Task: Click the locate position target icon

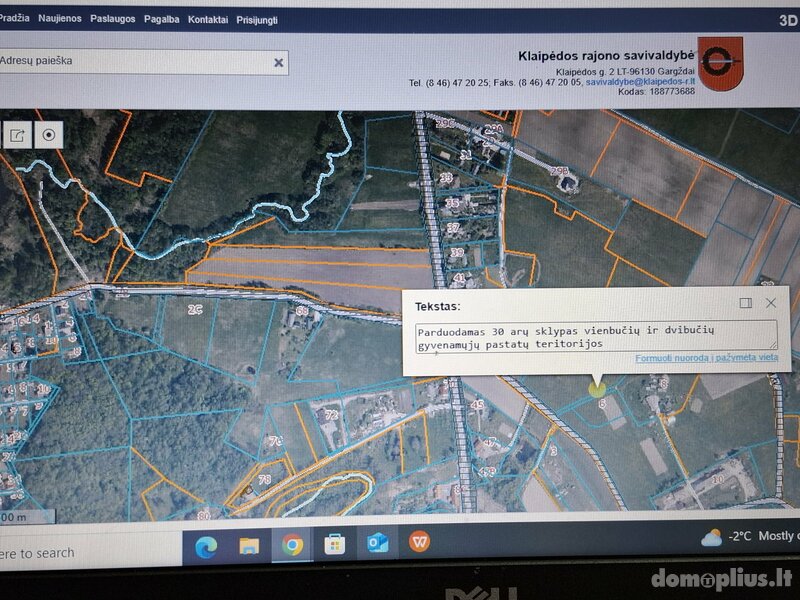Action: point(48,135)
